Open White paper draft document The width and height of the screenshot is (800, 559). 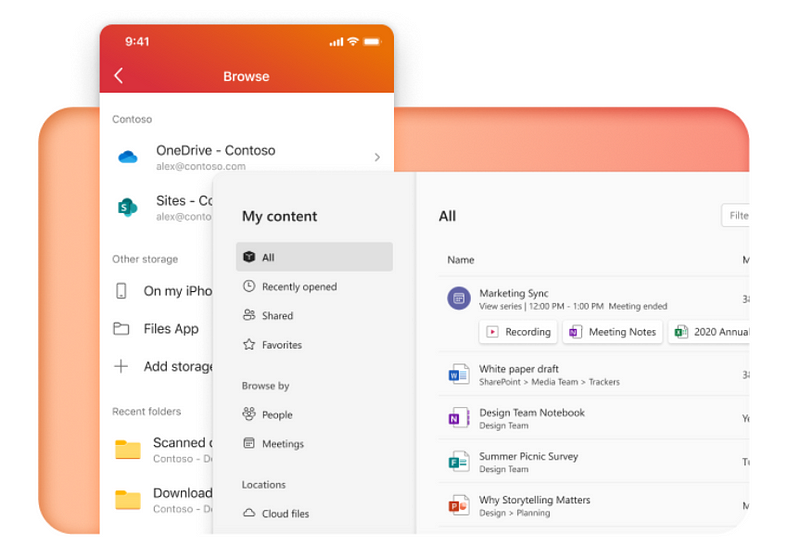click(x=519, y=368)
